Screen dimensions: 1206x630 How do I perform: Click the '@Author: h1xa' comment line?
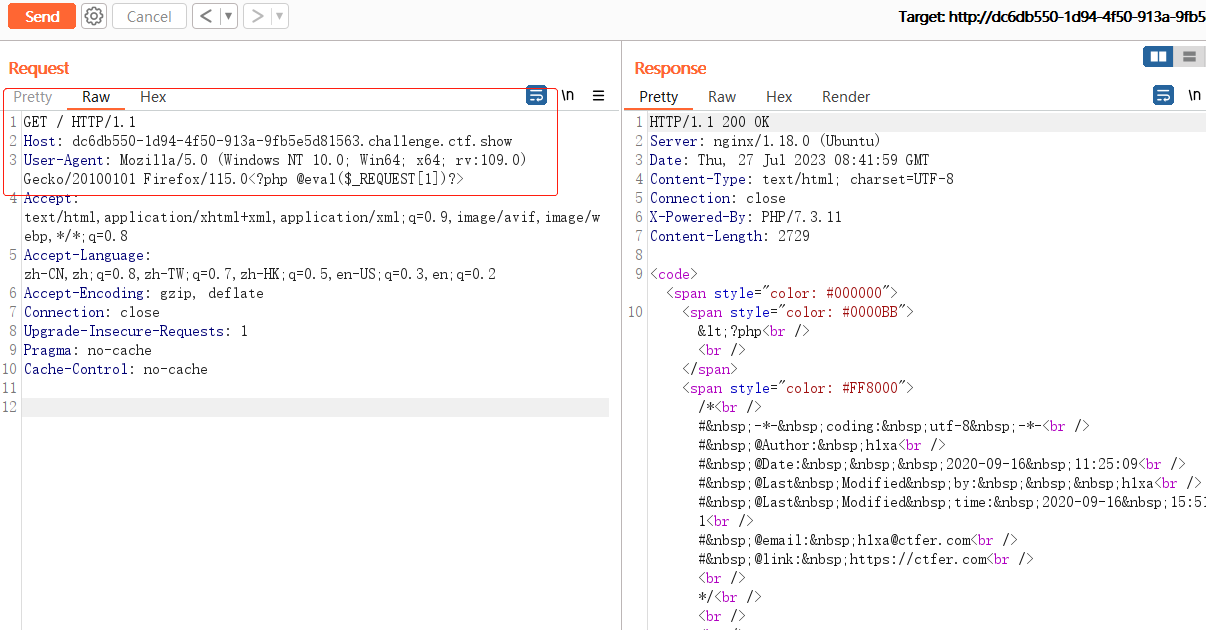point(822,445)
